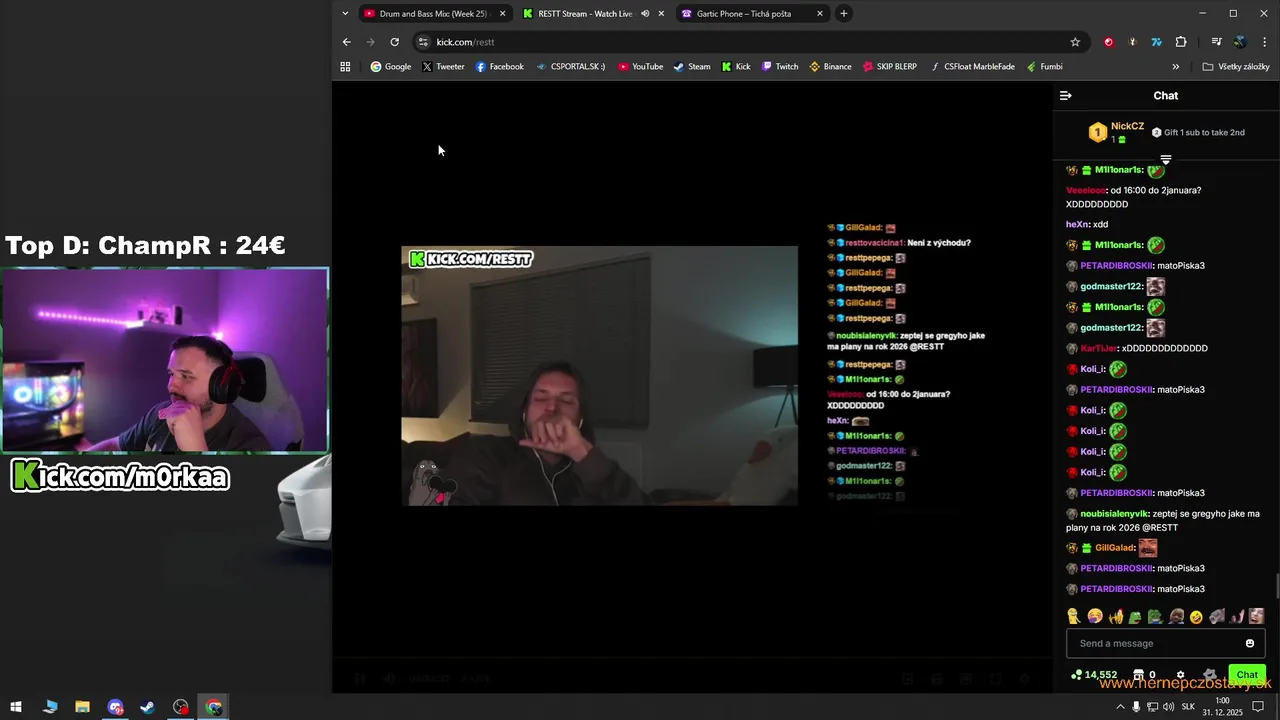Click microphone icon in system tray
The height and width of the screenshot is (720, 1280).
tap(1136, 707)
